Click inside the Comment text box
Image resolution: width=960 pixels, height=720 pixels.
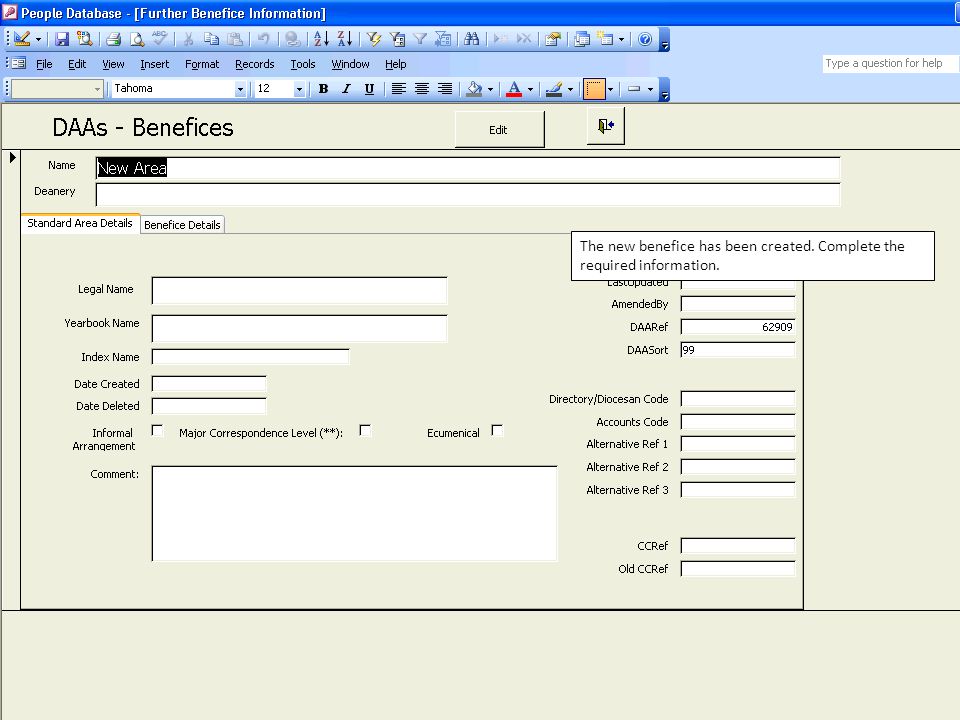(354, 513)
